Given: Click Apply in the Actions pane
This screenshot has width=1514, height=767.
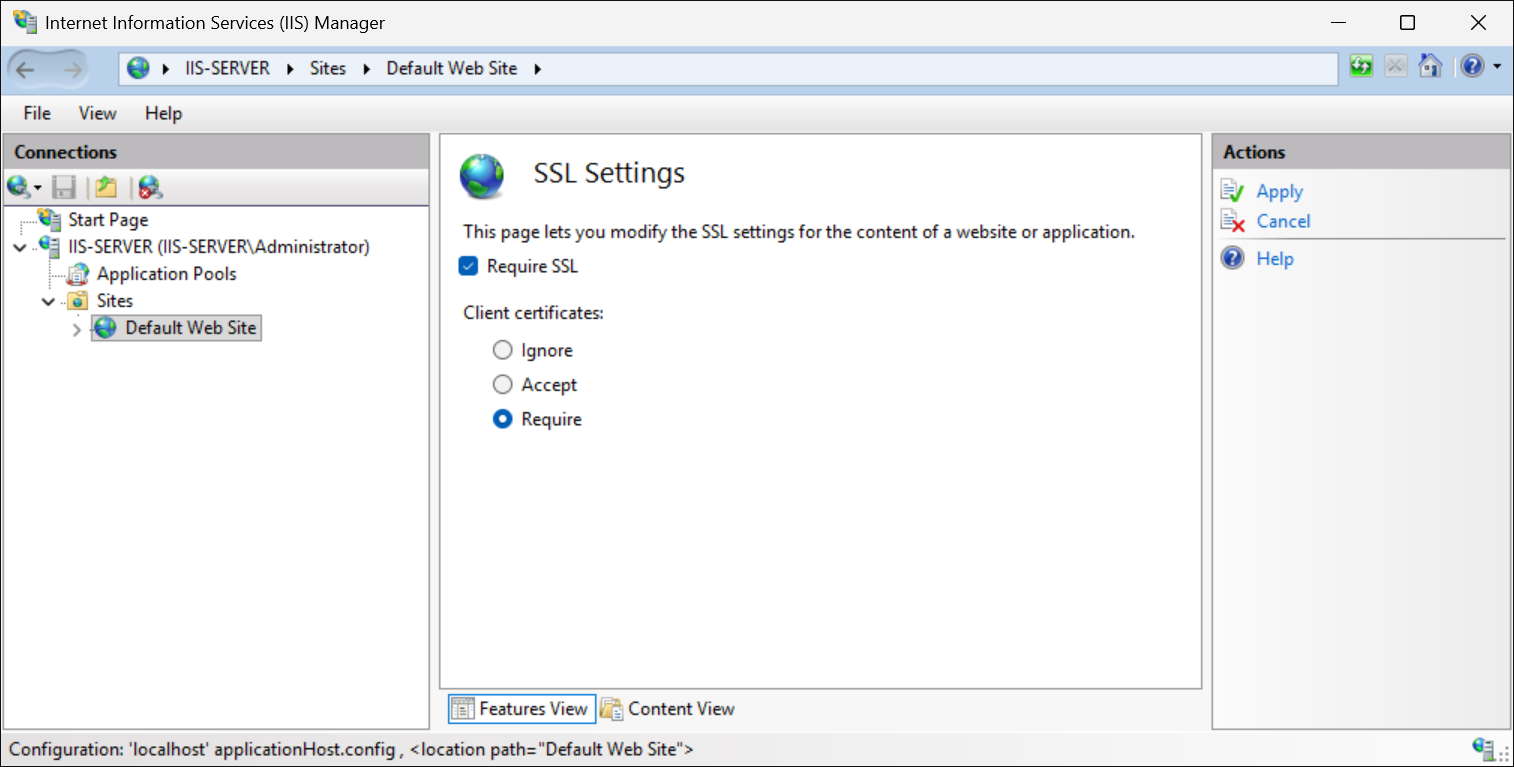Looking at the screenshot, I should pyautogui.click(x=1279, y=191).
